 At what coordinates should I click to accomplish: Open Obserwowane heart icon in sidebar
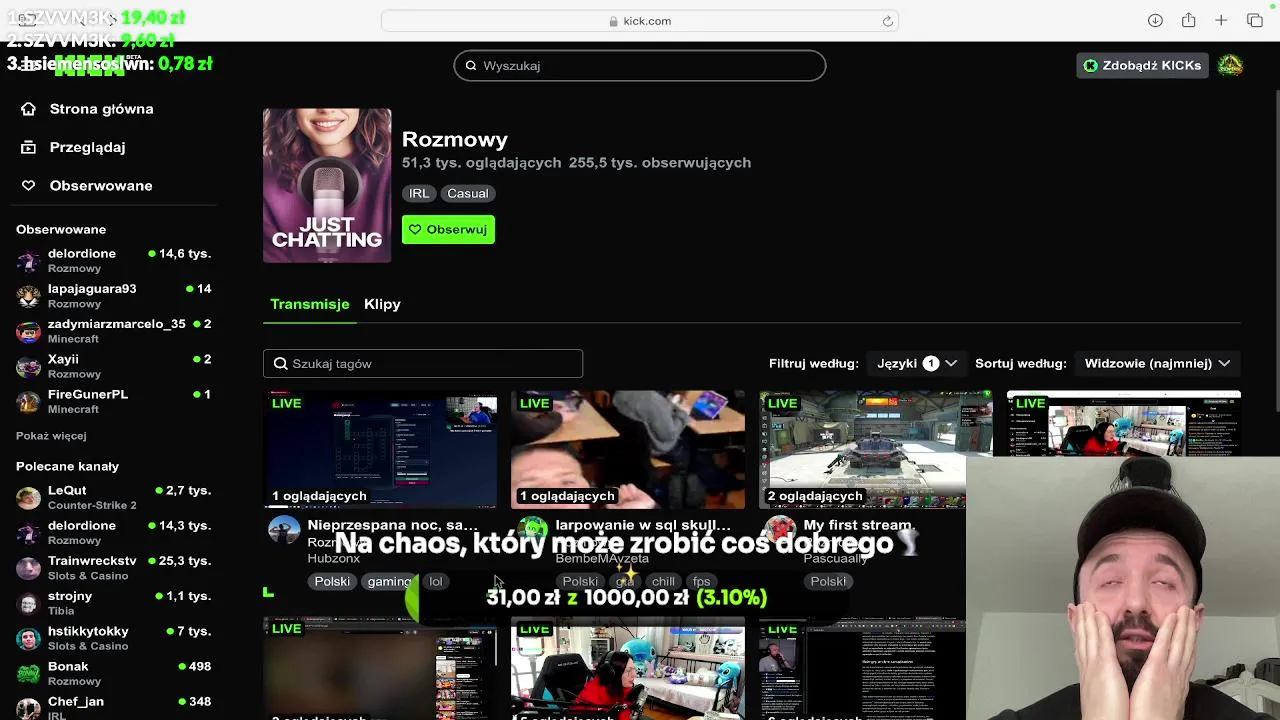click(28, 186)
